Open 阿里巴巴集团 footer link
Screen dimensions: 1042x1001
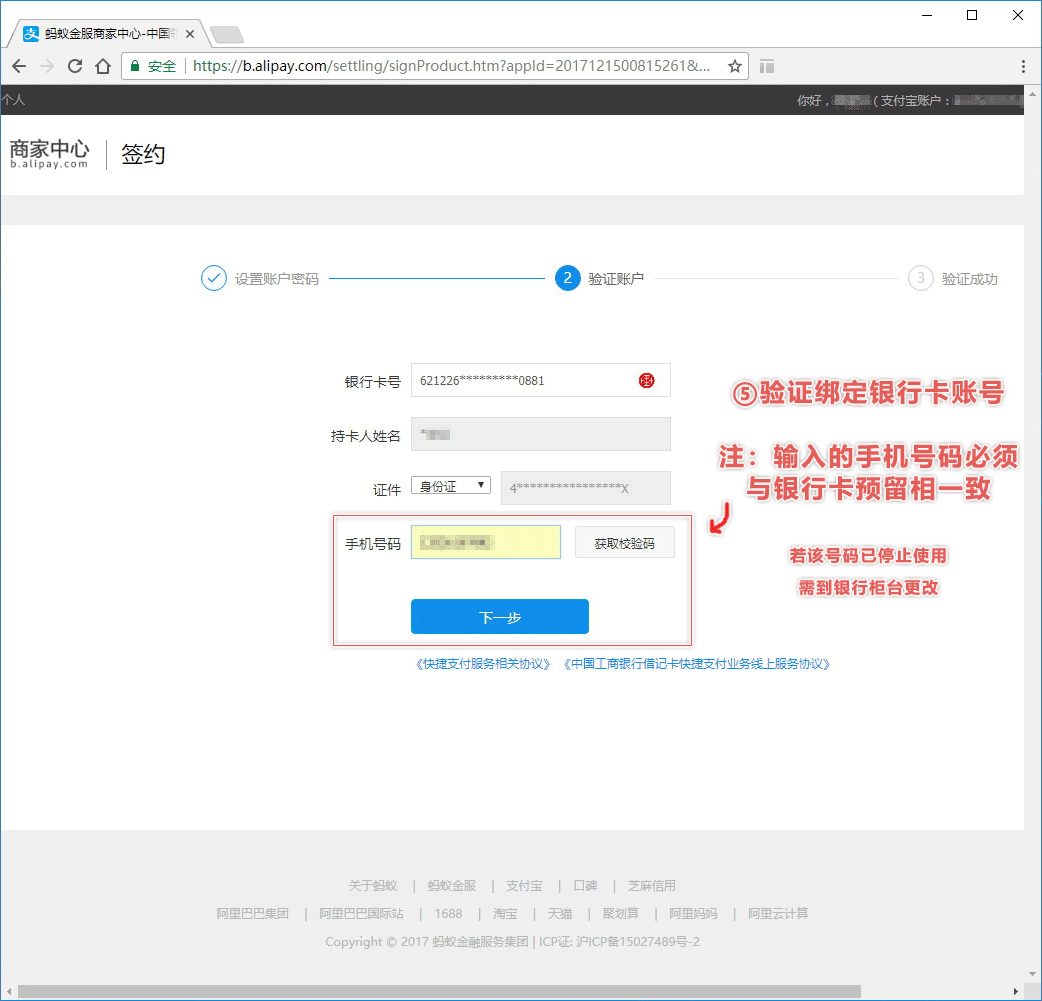pyautogui.click(x=253, y=913)
